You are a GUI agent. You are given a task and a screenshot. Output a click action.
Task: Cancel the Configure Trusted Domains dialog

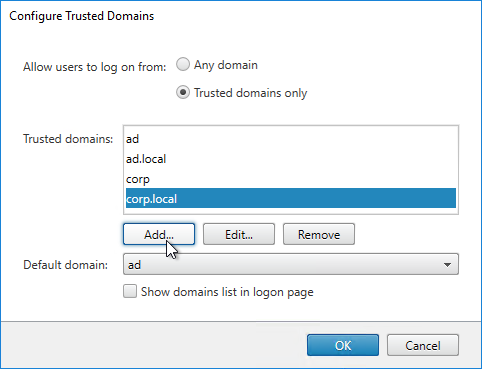click(x=423, y=345)
